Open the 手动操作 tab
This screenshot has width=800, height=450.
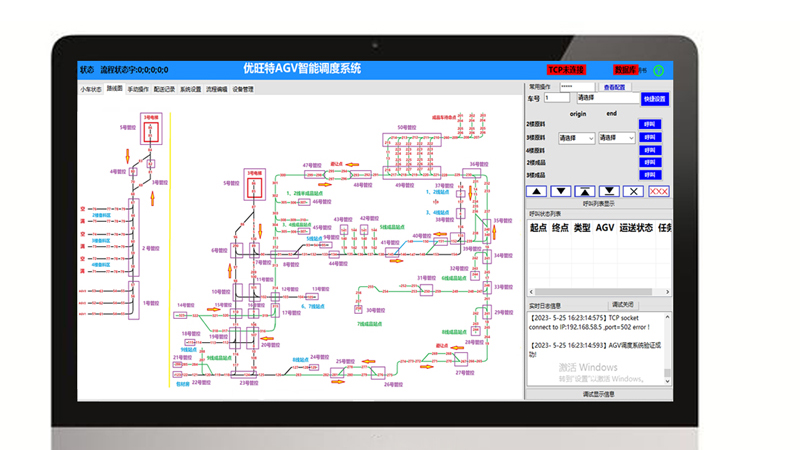pos(138,89)
